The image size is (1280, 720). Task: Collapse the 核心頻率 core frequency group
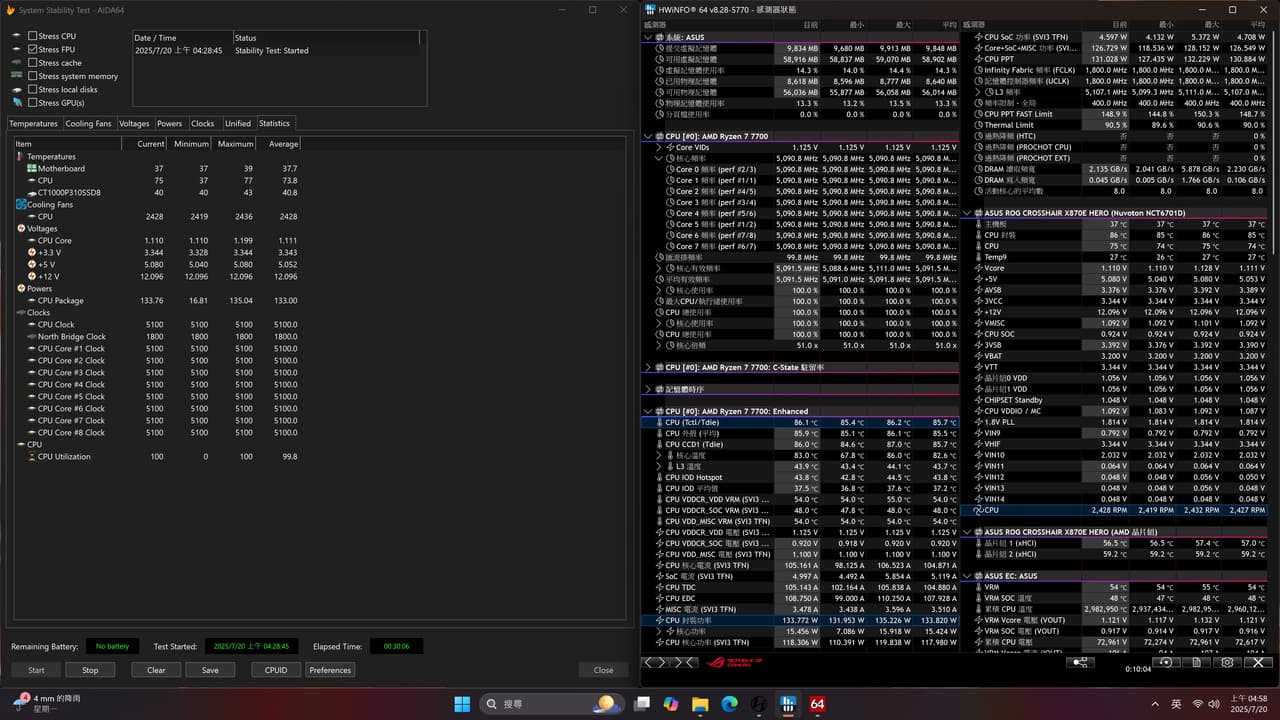coord(658,158)
